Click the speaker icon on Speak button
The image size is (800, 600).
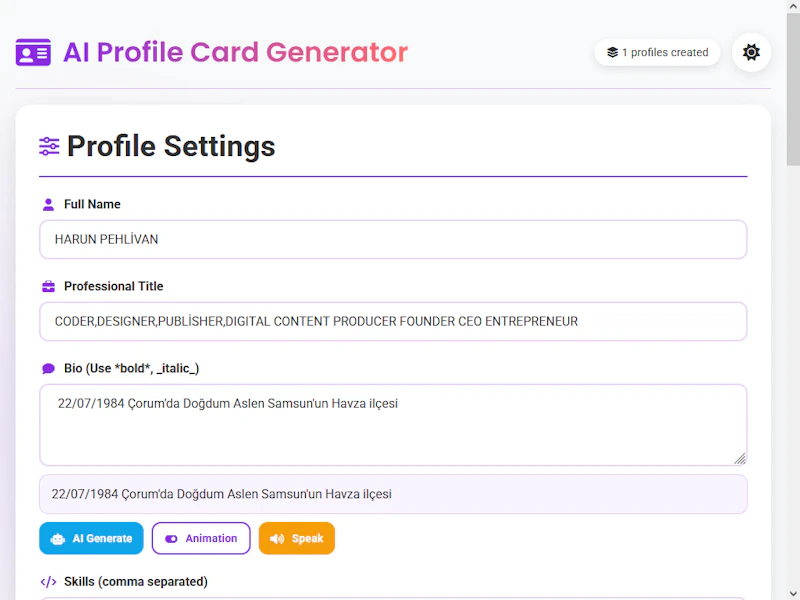276,538
